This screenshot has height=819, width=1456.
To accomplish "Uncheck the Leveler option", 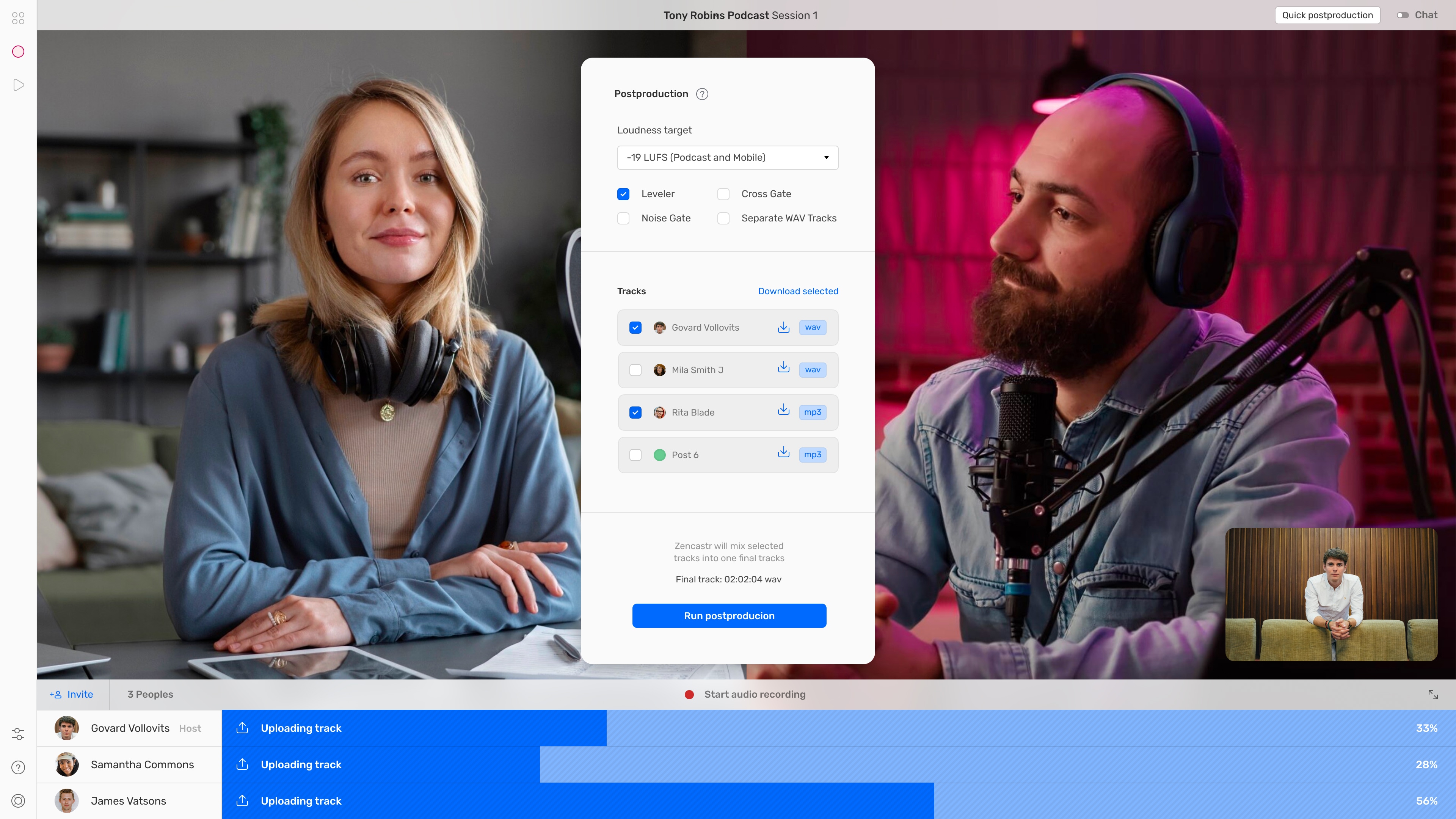I will (x=623, y=194).
